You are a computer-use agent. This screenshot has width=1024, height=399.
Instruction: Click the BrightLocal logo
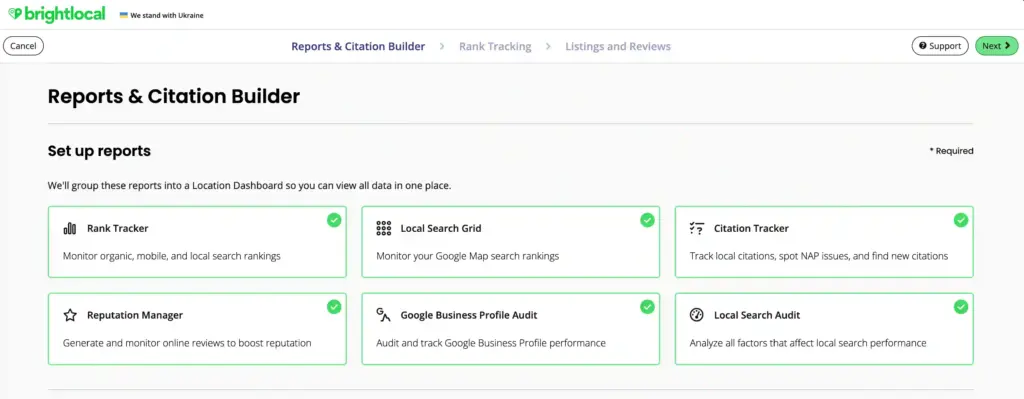click(x=57, y=14)
